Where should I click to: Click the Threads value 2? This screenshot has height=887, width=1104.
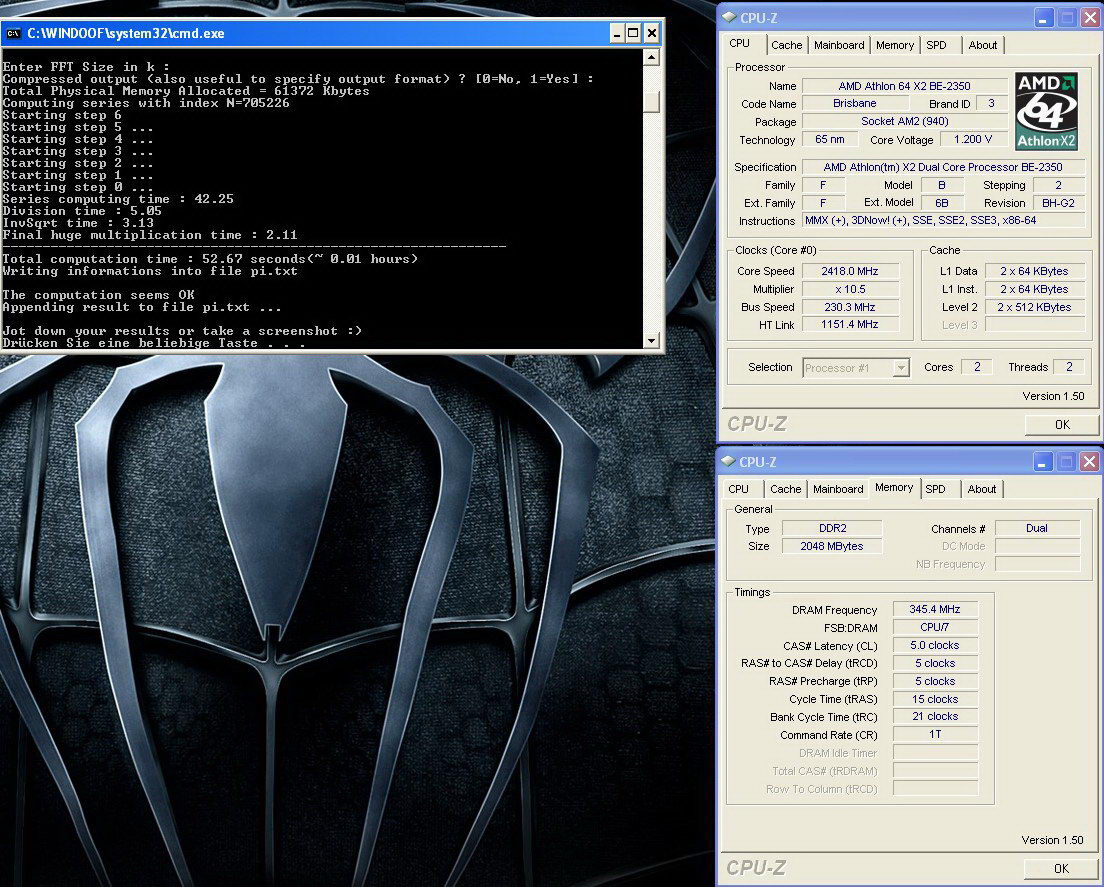point(1069,367)
